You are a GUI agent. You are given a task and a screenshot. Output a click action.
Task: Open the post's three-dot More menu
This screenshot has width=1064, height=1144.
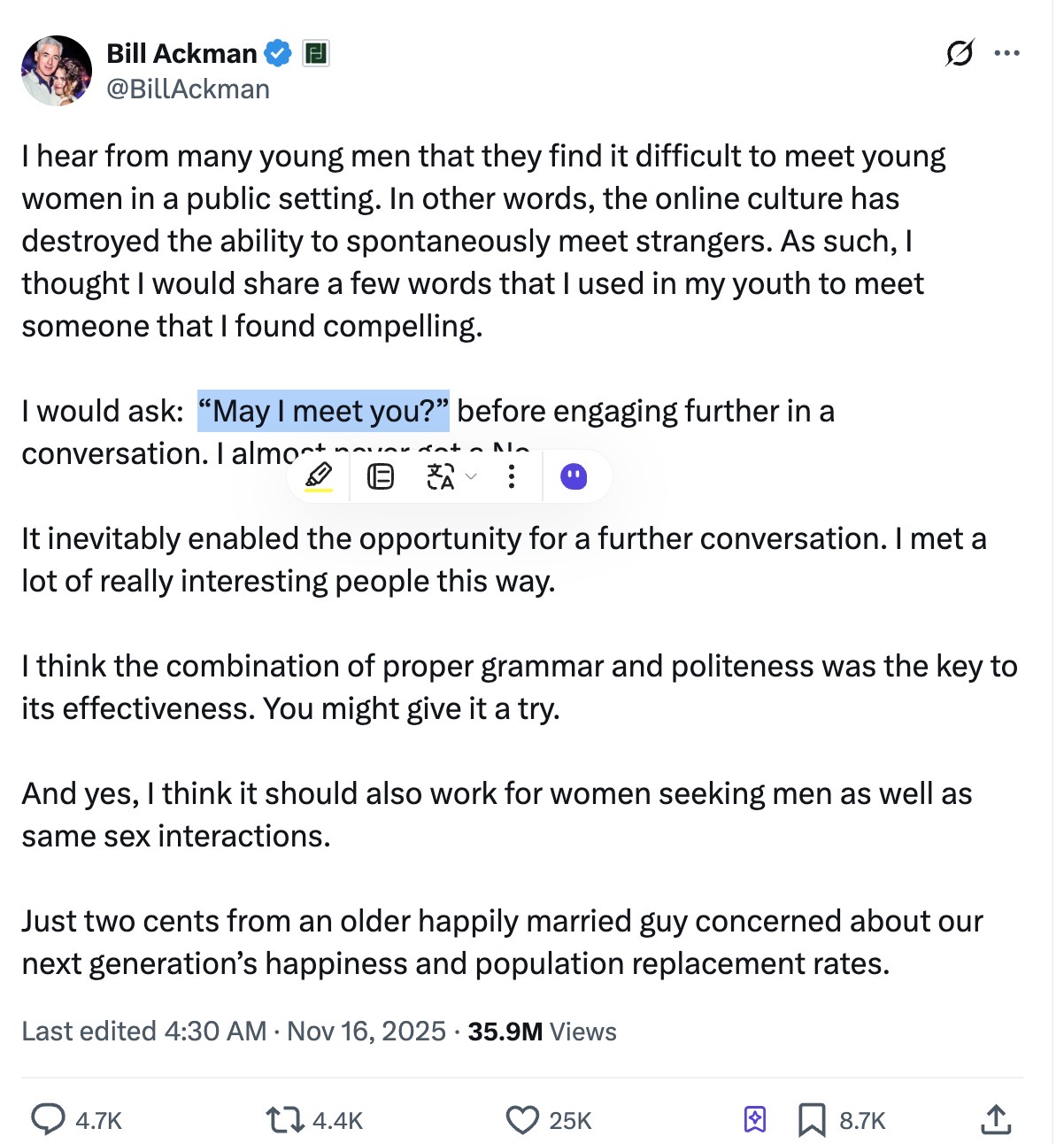[1006, 53]
